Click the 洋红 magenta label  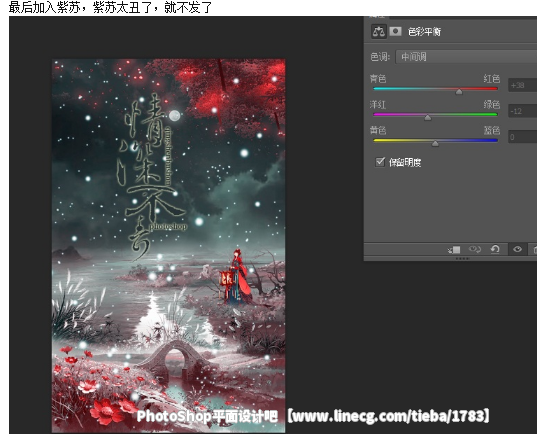pos(378,105)
